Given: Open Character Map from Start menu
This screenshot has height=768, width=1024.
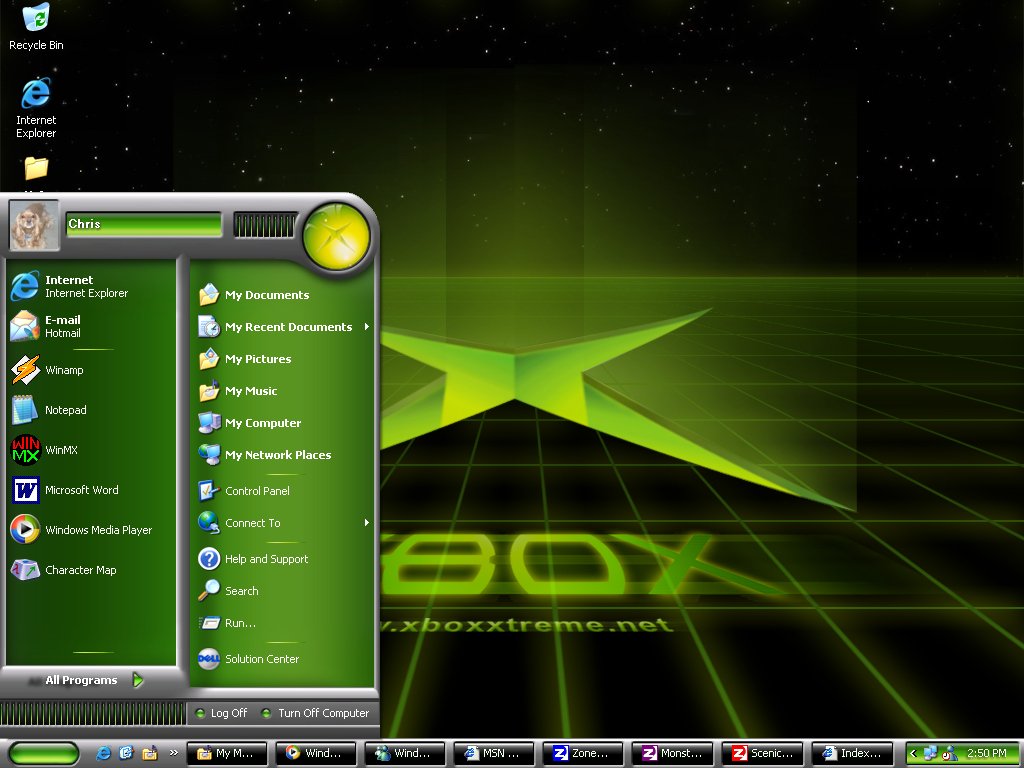Looking at the screenshot, I should click(91, 569).
